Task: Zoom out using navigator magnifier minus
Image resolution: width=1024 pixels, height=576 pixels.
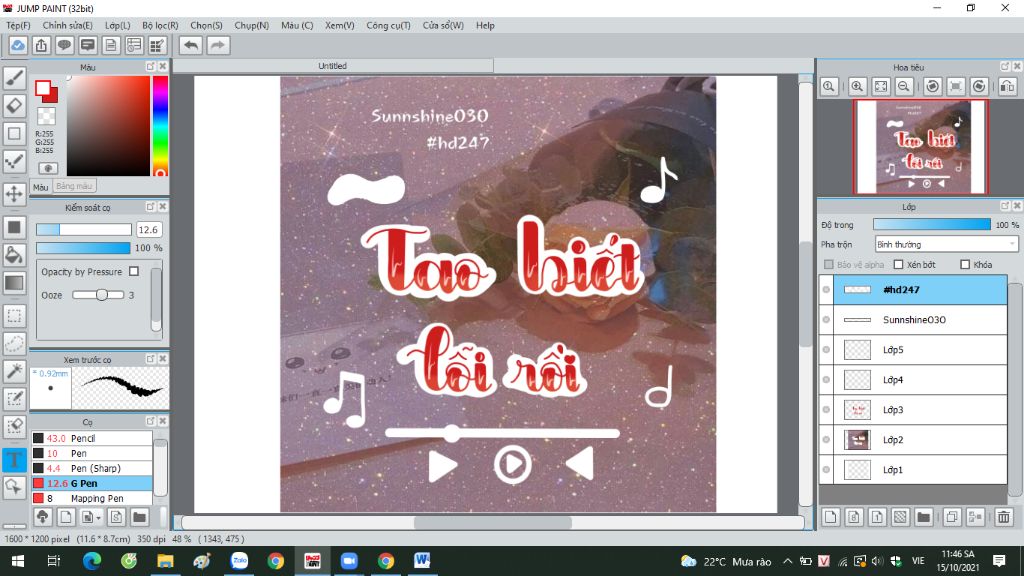Action: [904, 86]
